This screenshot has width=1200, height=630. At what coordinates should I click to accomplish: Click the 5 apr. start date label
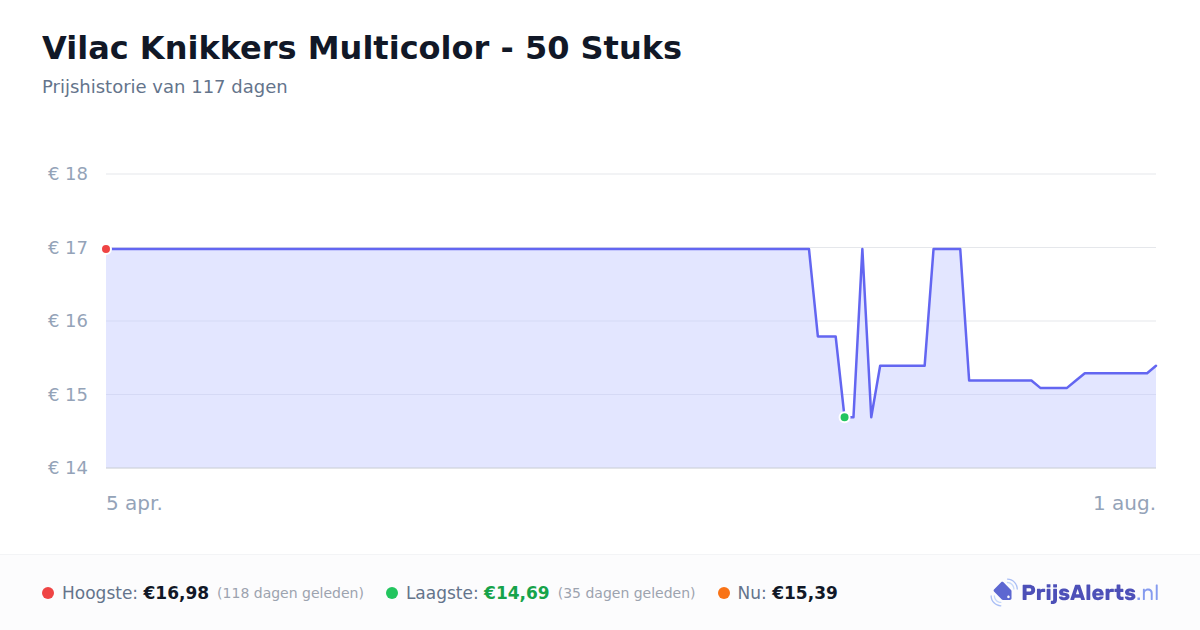135,504
